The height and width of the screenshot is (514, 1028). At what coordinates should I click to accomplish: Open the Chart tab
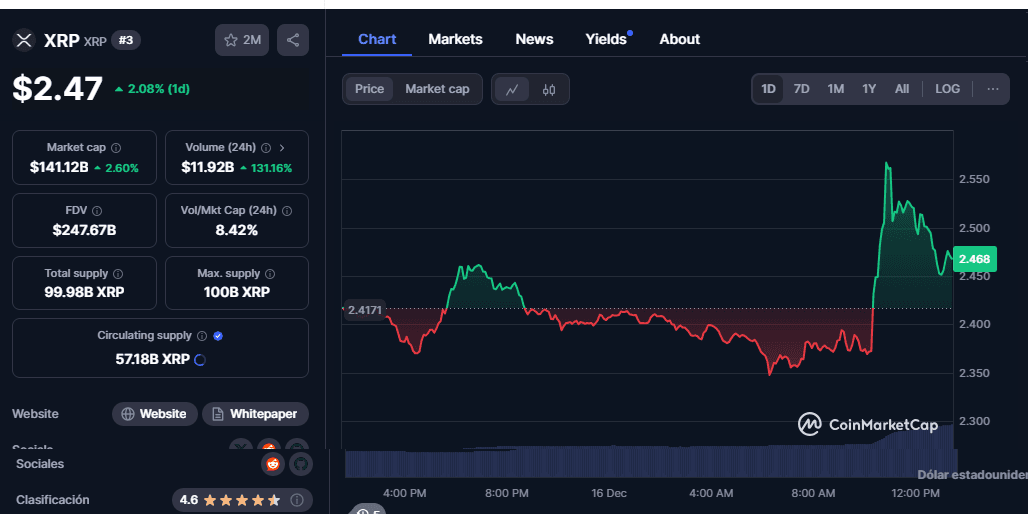coord(377,39)
